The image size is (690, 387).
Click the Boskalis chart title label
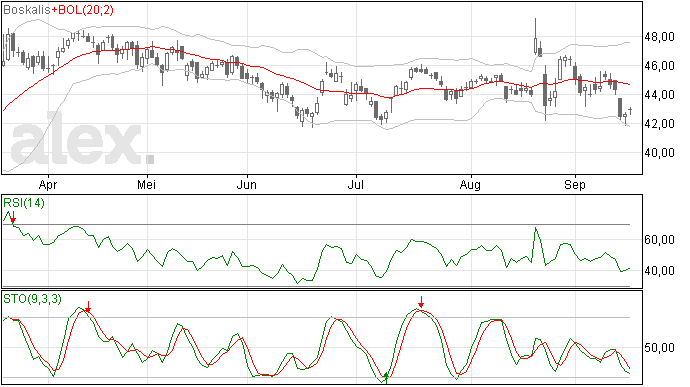[27, 10]
